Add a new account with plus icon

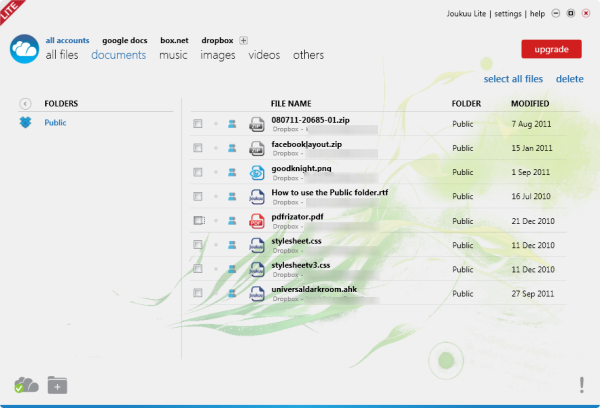pyautogui.click(x=243, y=41)
